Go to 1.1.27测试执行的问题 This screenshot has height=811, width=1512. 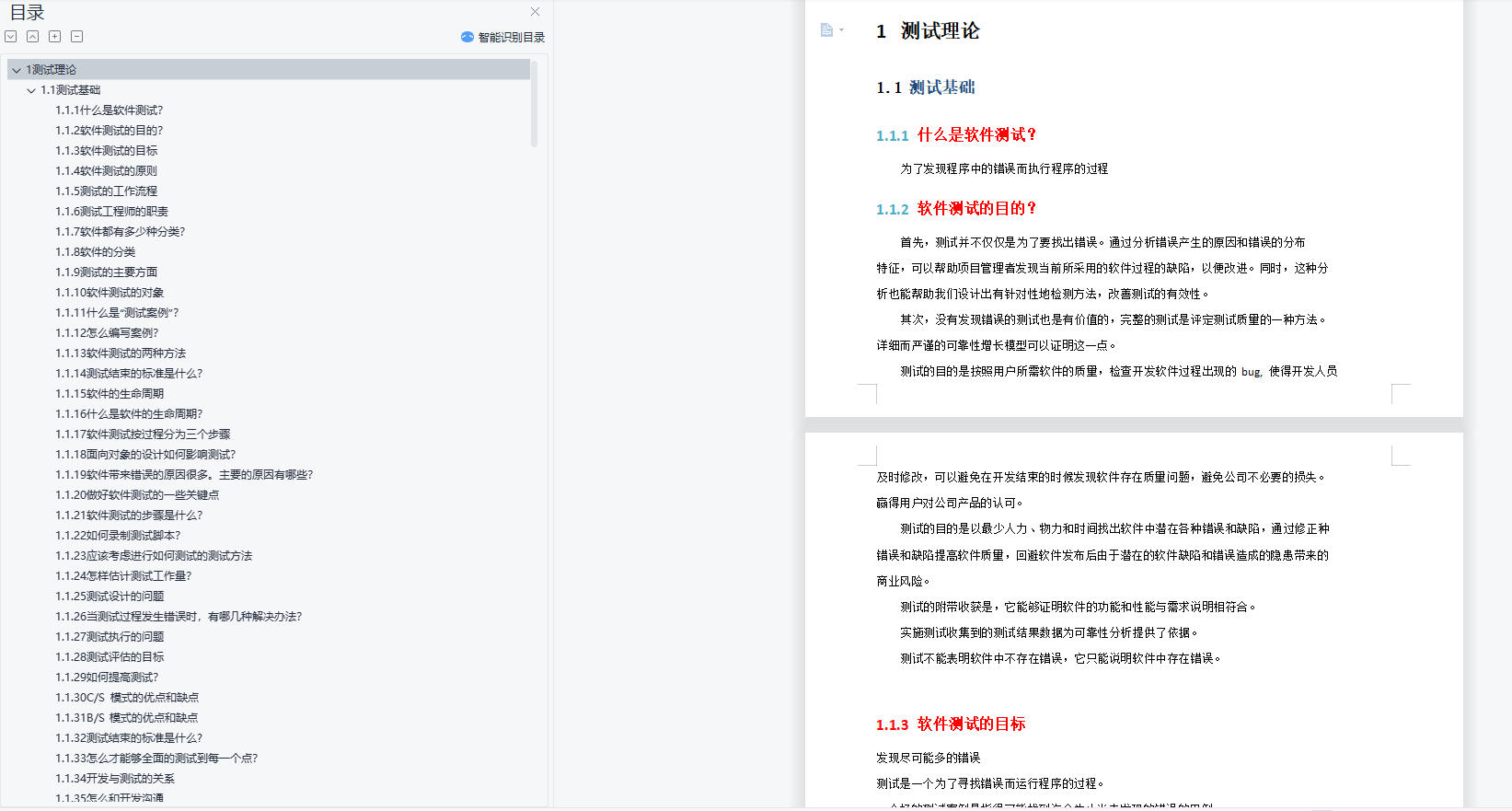tap(110, 637)
